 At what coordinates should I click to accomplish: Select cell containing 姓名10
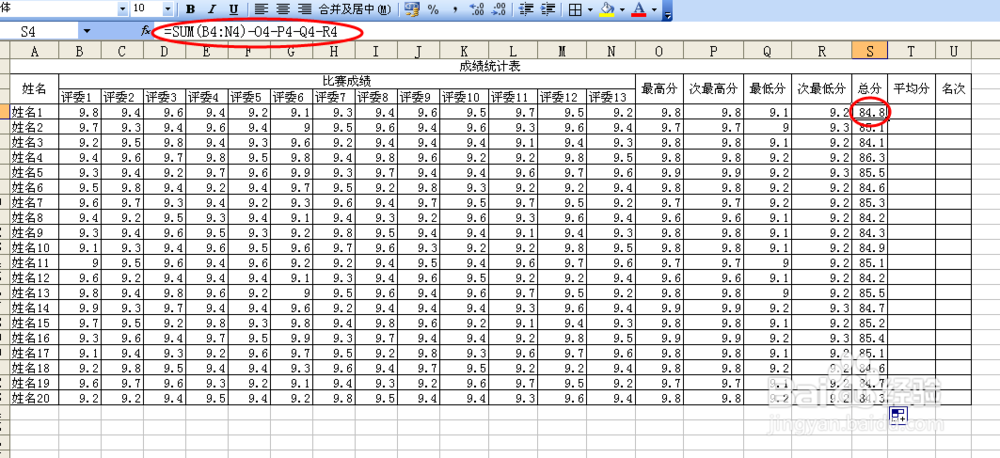point(34,247)
